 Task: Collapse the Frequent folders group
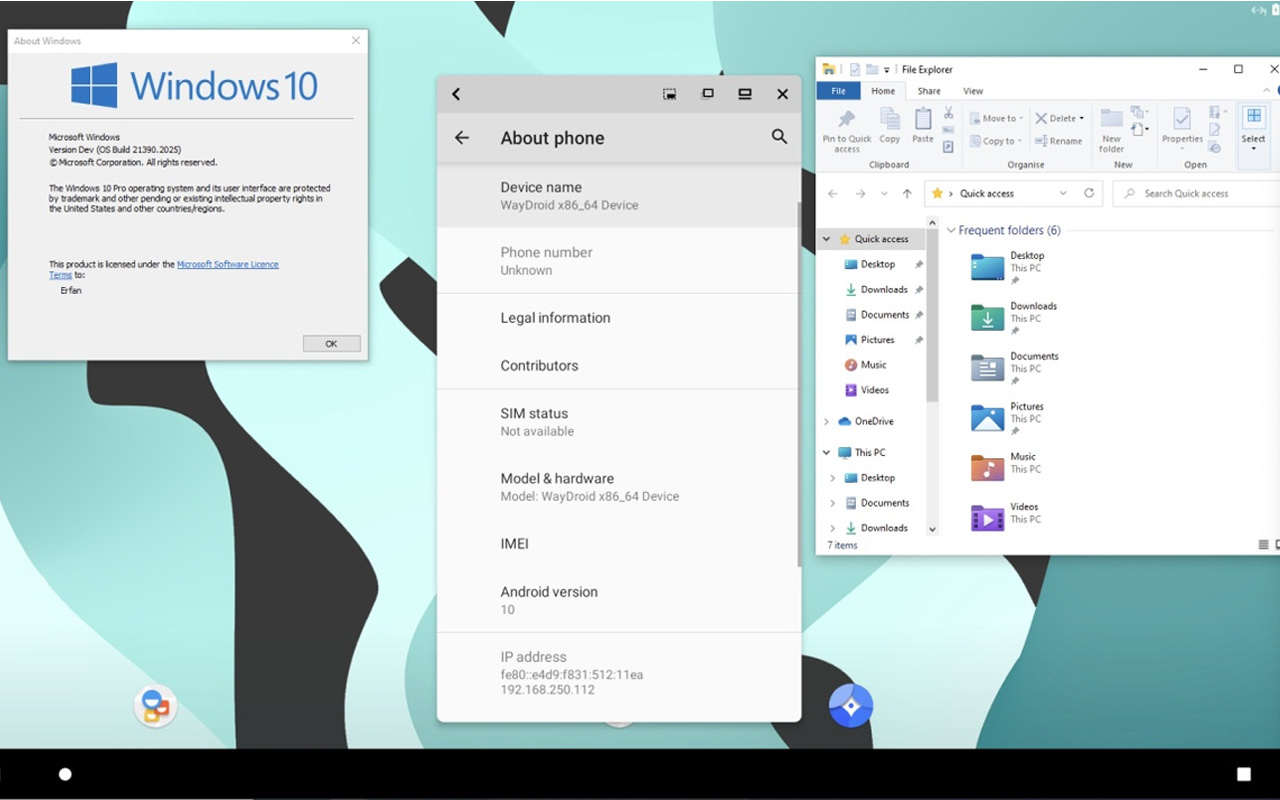tap(950, 230)
